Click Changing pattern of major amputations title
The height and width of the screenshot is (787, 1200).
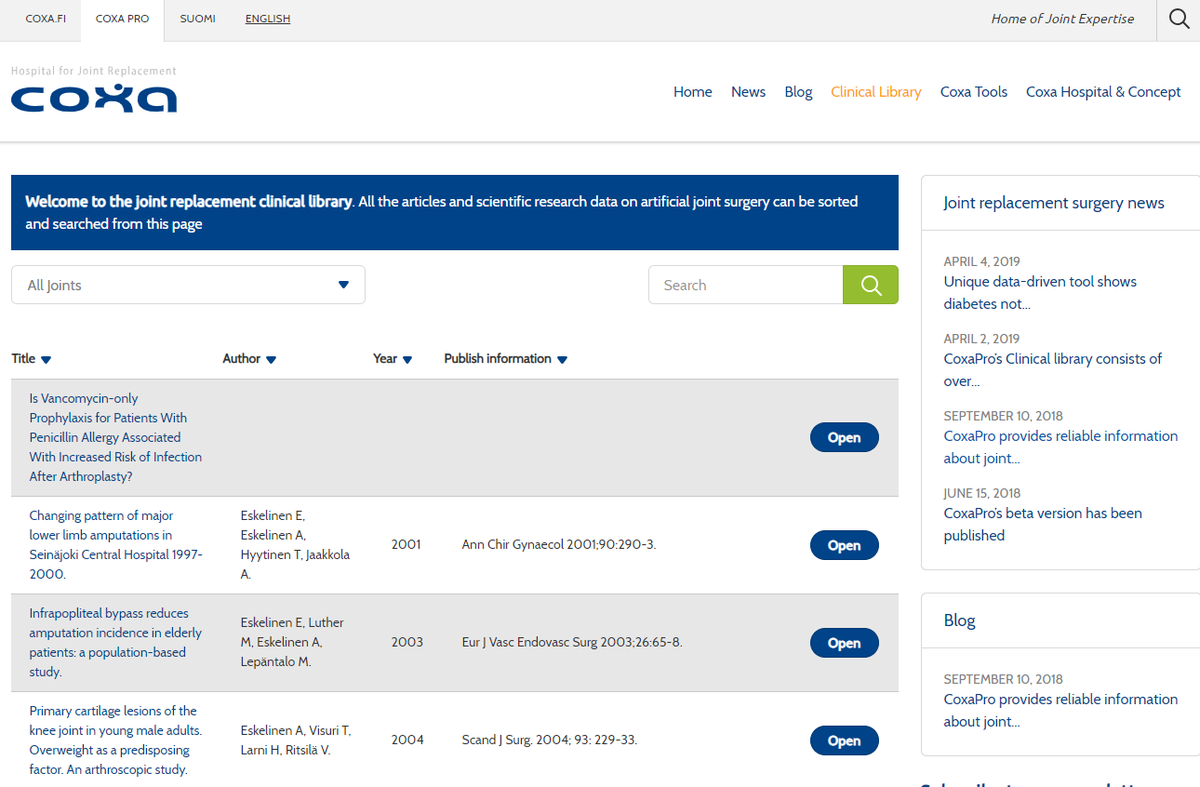click(x=115, y=545)
